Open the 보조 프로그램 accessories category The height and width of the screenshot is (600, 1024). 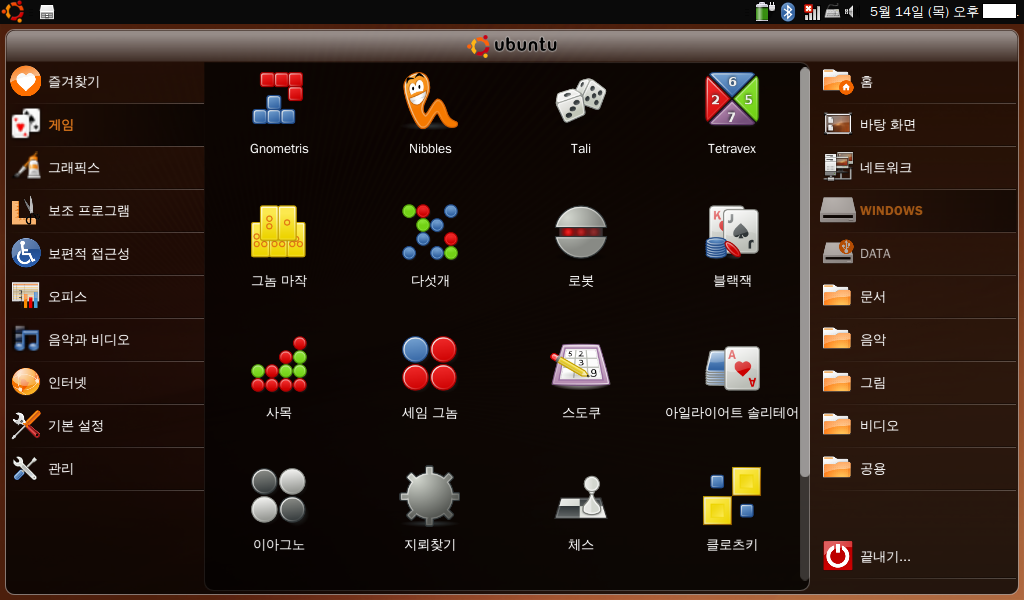click(x=106, y=211)
